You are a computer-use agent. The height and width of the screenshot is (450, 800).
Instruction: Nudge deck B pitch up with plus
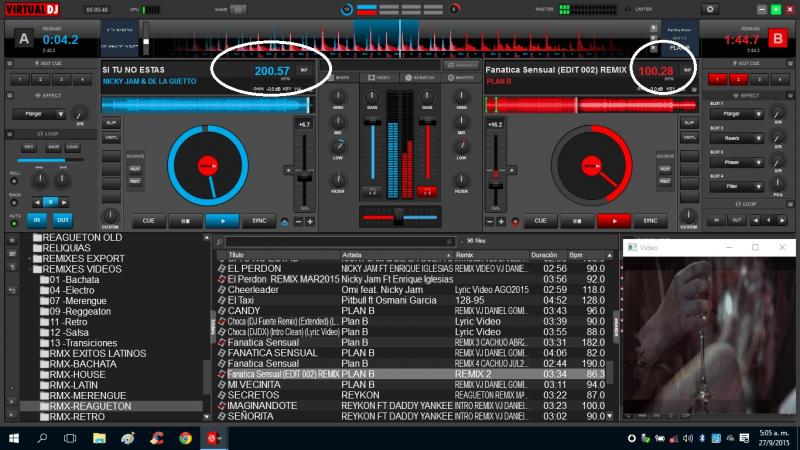[501, 221]
